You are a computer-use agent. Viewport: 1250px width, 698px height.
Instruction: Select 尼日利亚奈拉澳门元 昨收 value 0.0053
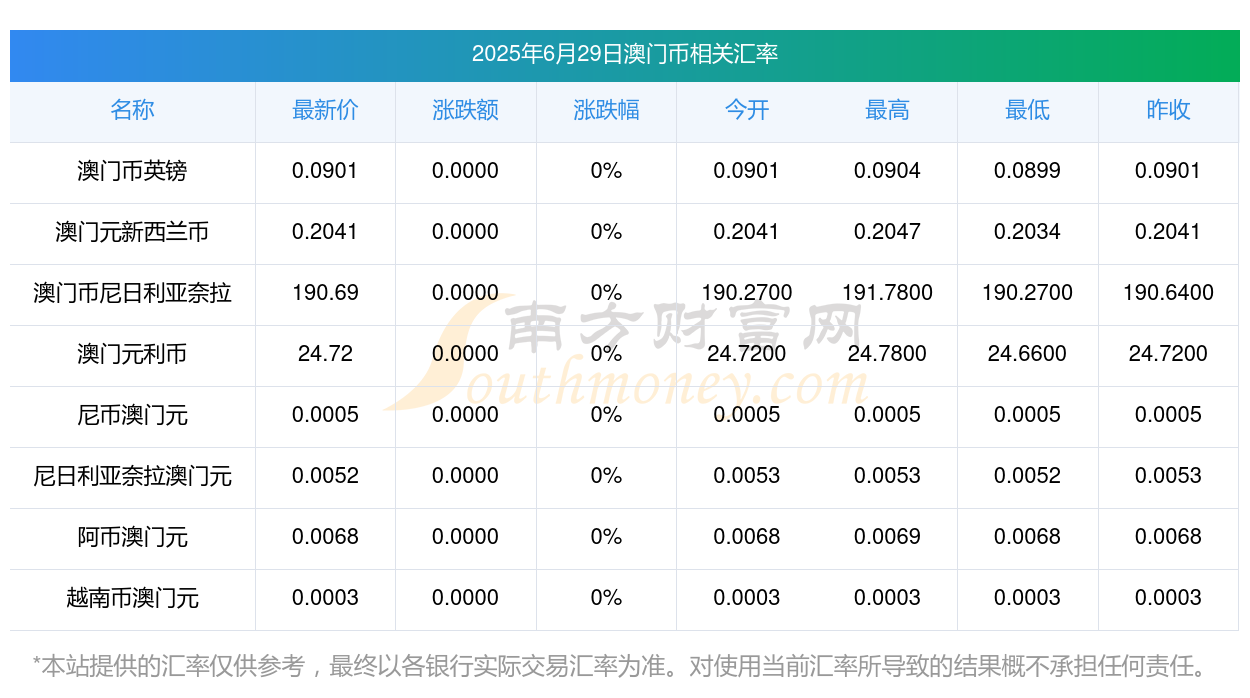1168,476
